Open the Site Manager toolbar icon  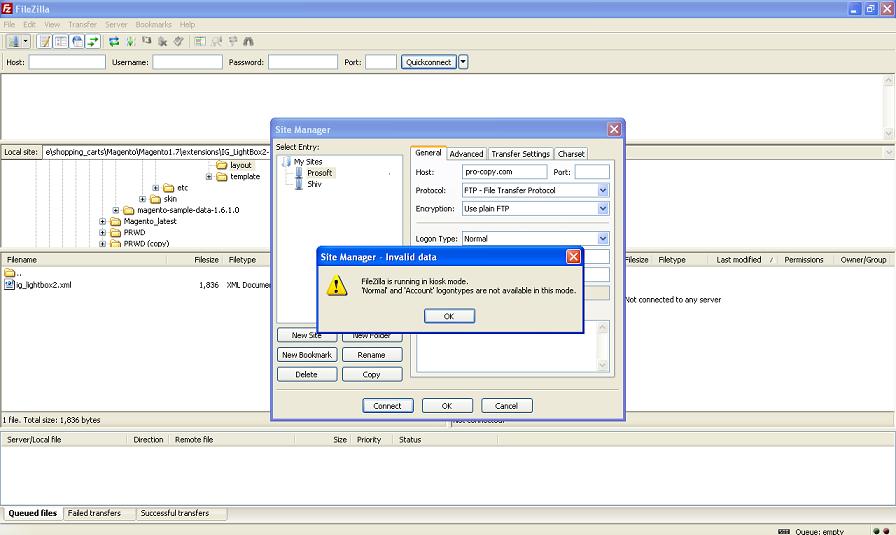[x=13, y=41]
